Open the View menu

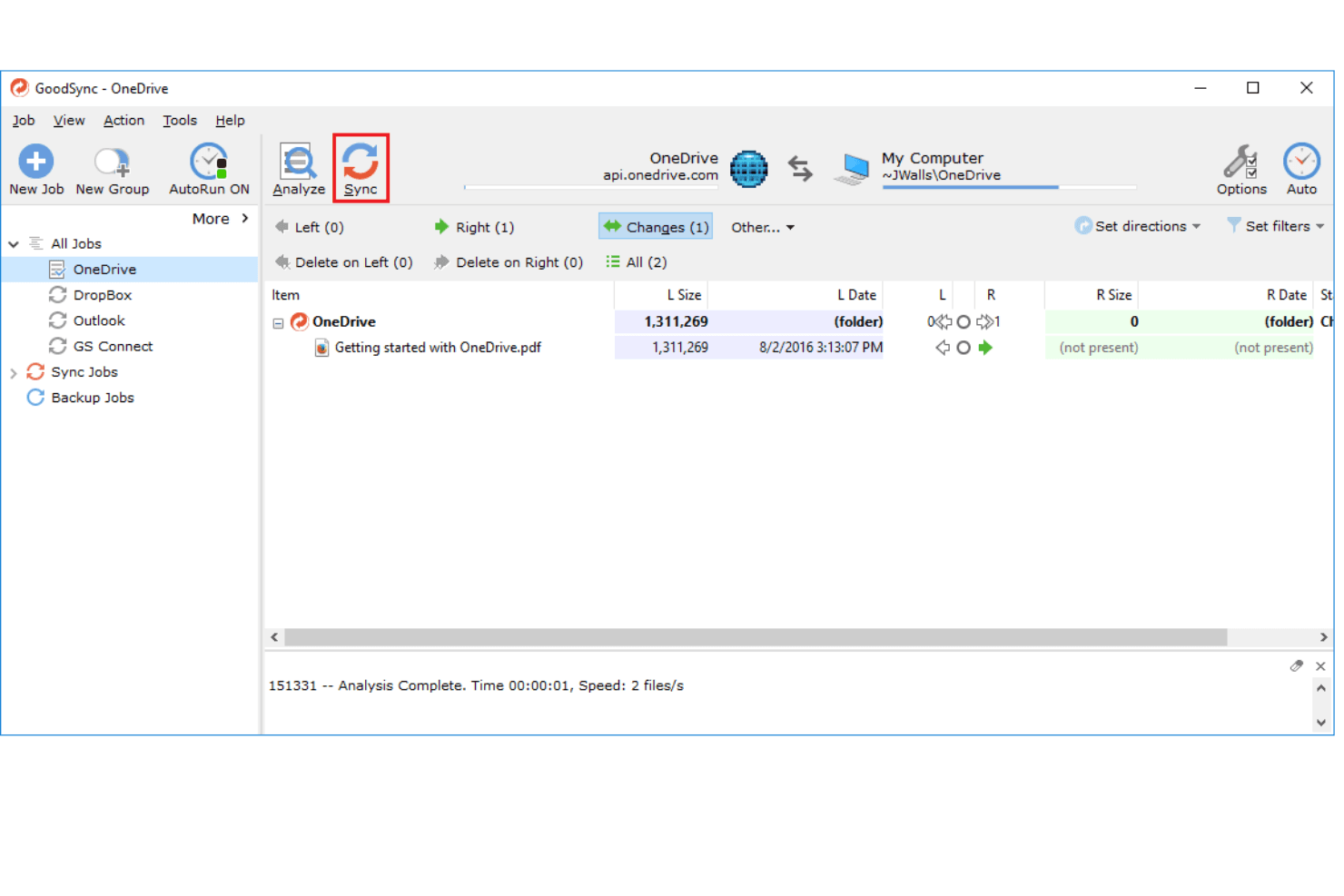(x=69, y=120)
